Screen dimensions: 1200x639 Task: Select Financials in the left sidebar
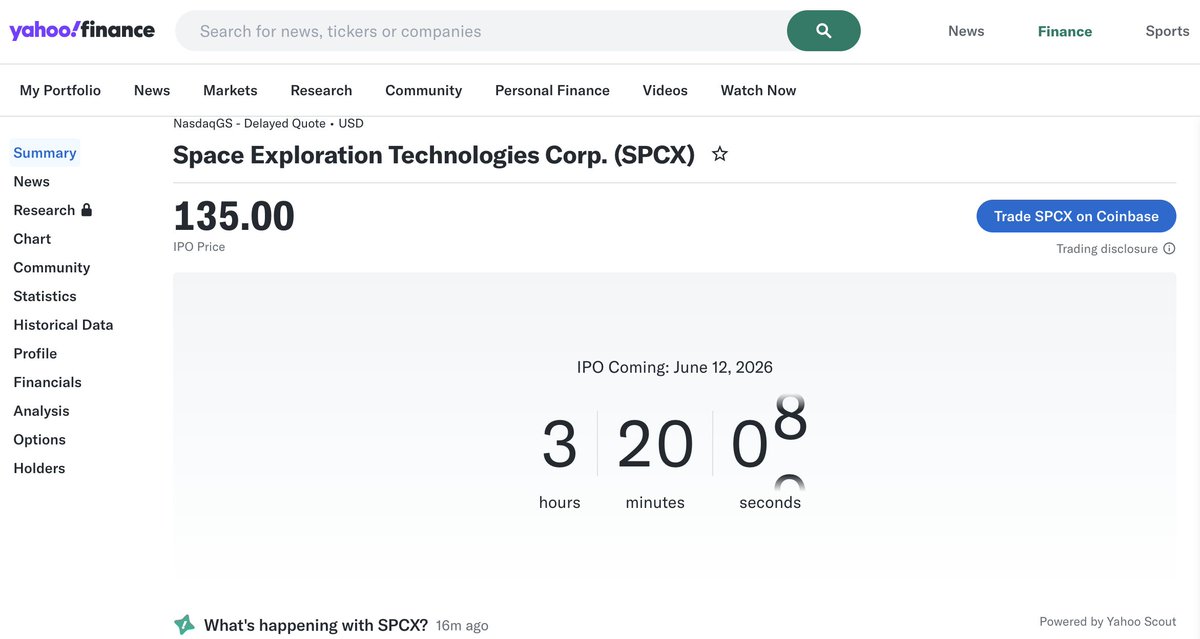(47, 382)
